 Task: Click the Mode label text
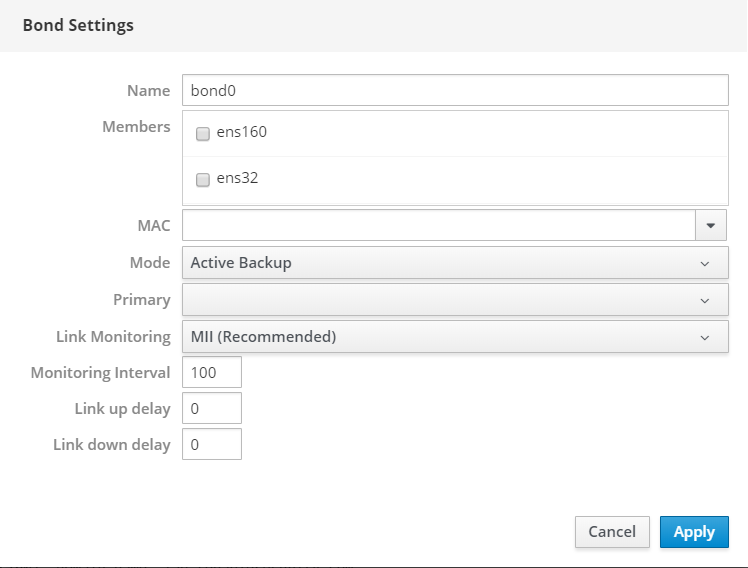[150, 263]
